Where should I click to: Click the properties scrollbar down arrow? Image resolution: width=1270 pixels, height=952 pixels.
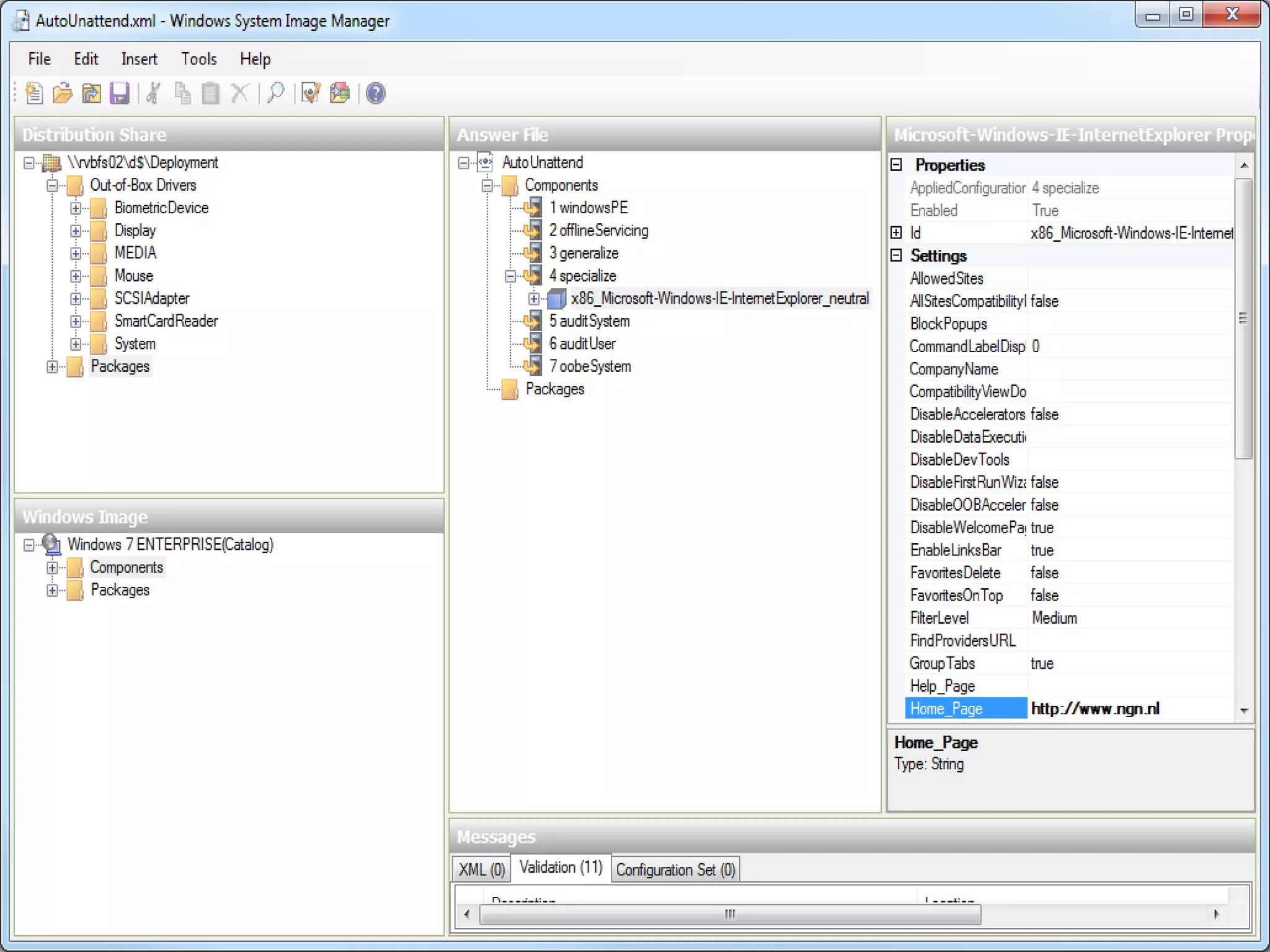[1244, 710]
